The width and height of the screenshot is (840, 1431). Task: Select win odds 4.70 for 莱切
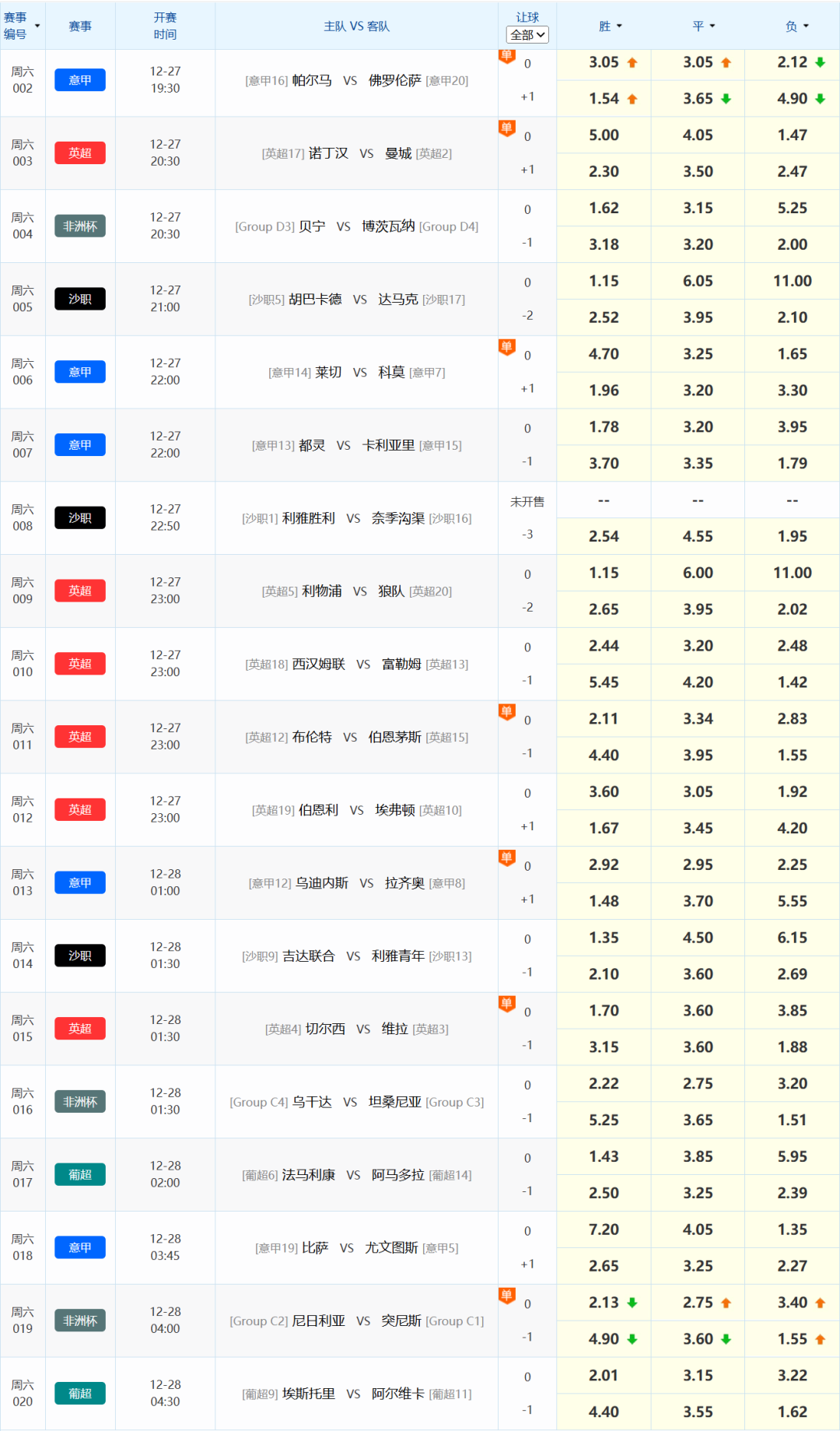tap(604, 354)
